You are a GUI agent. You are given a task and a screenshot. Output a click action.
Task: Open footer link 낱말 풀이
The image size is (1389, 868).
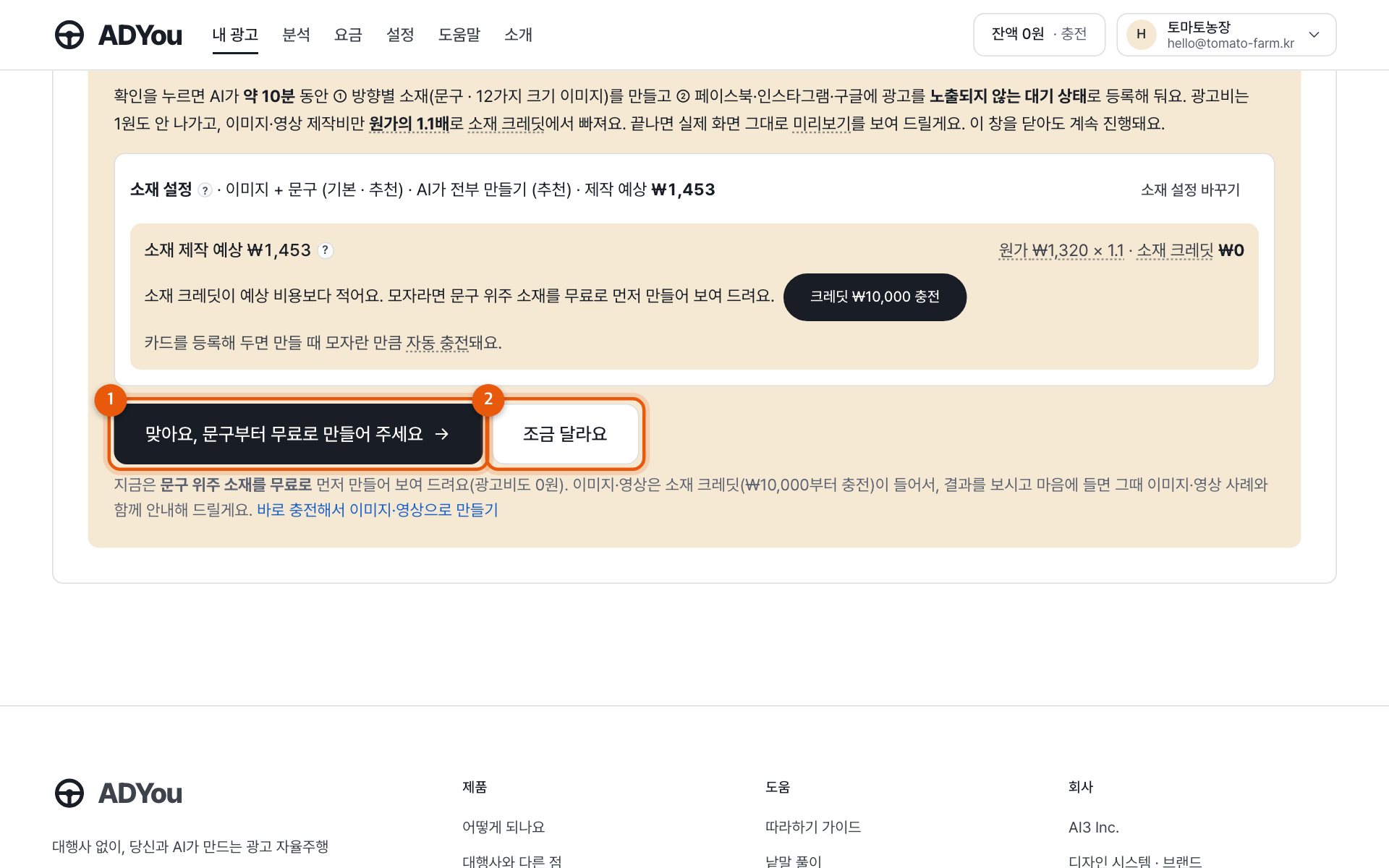(x=794, y=861)
